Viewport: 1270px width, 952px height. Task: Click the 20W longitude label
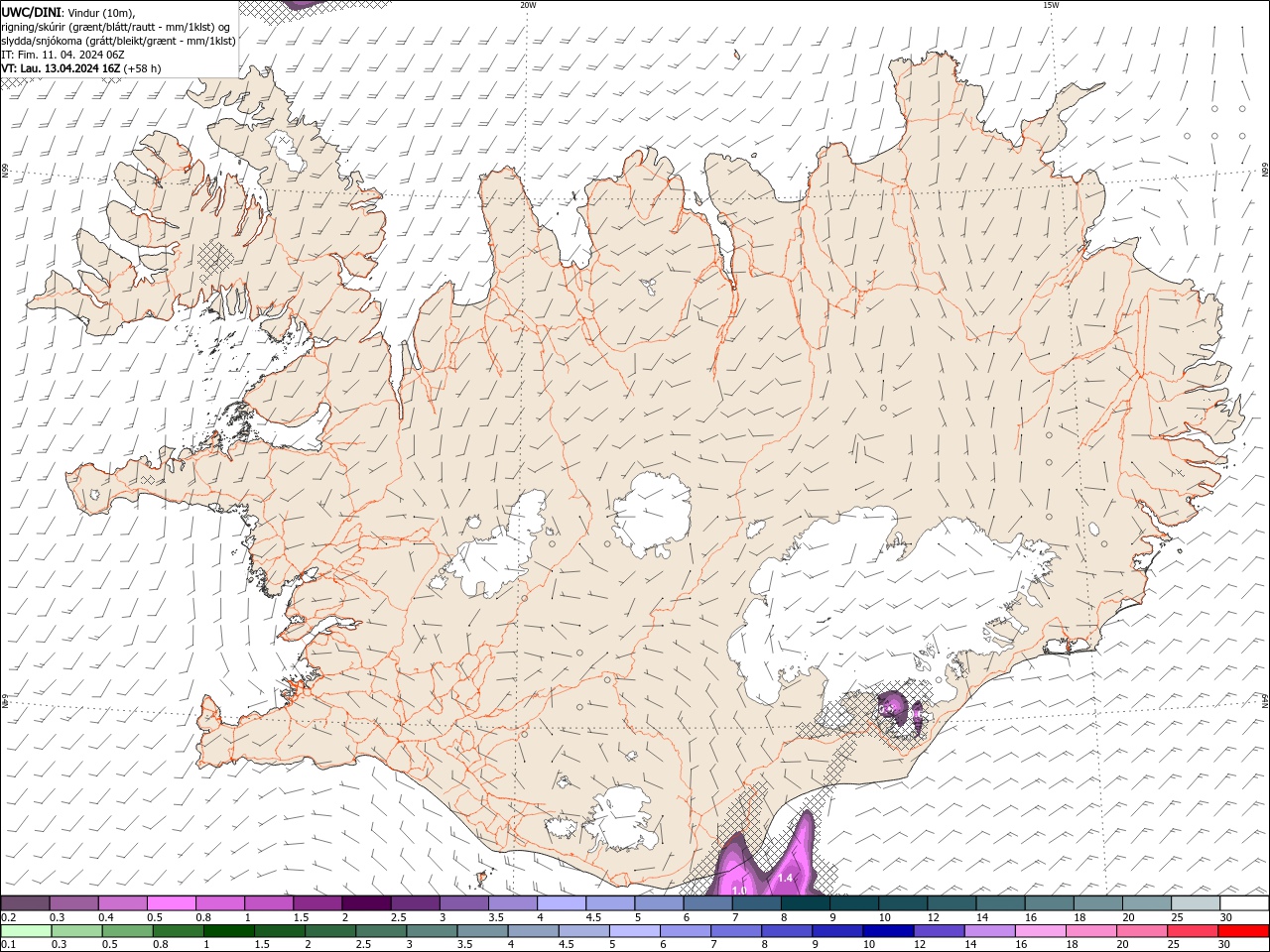(x=528, y=5)
